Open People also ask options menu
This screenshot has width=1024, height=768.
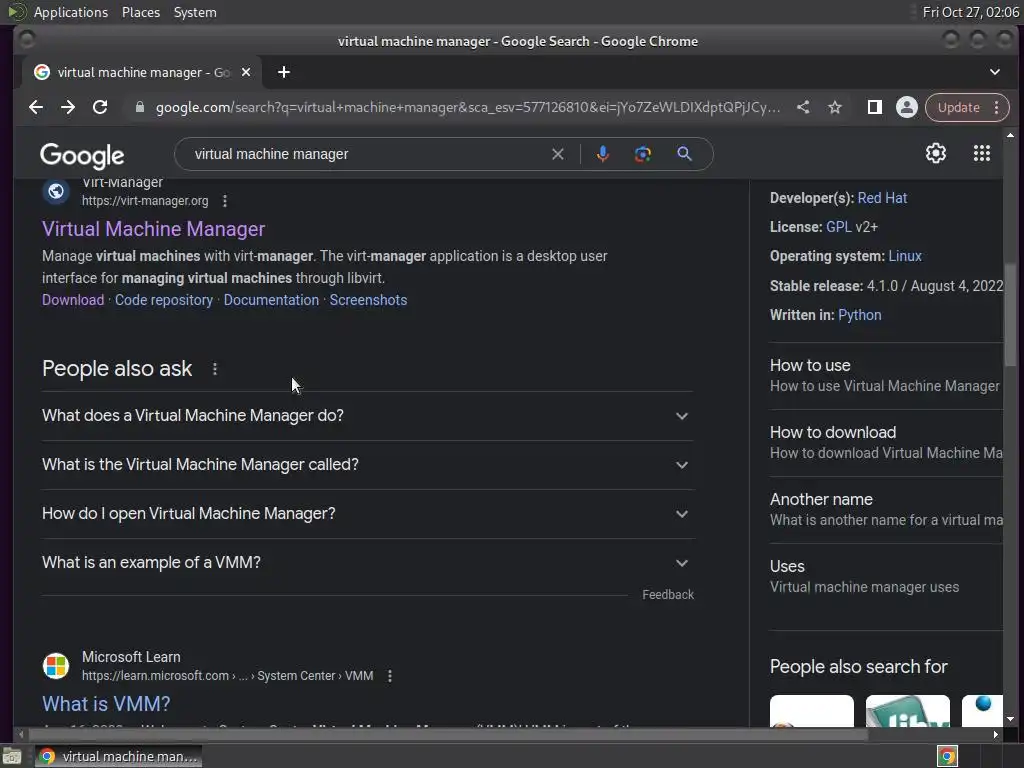tap(215, 369)
